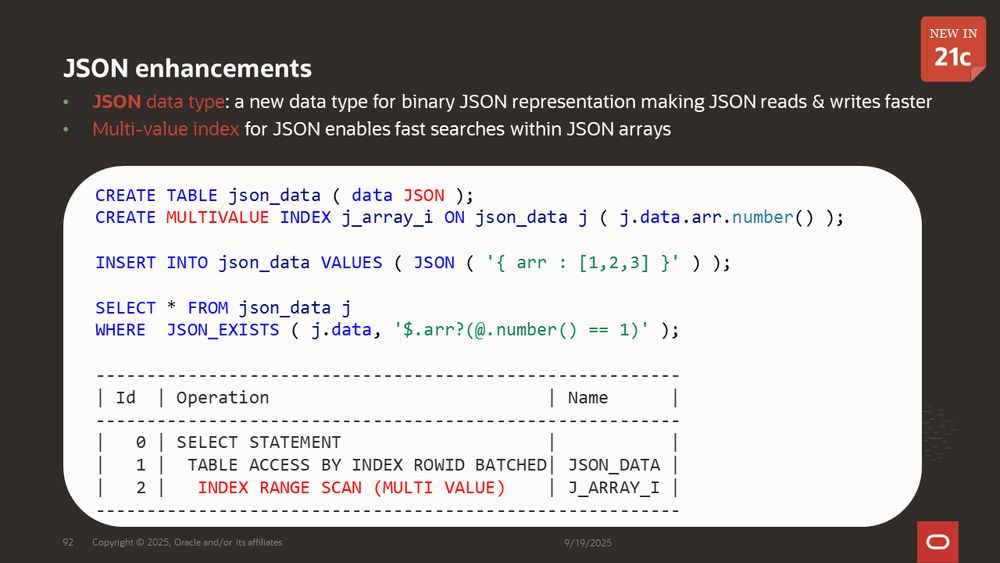Click slide number 92 in the footer

[68, 543]
